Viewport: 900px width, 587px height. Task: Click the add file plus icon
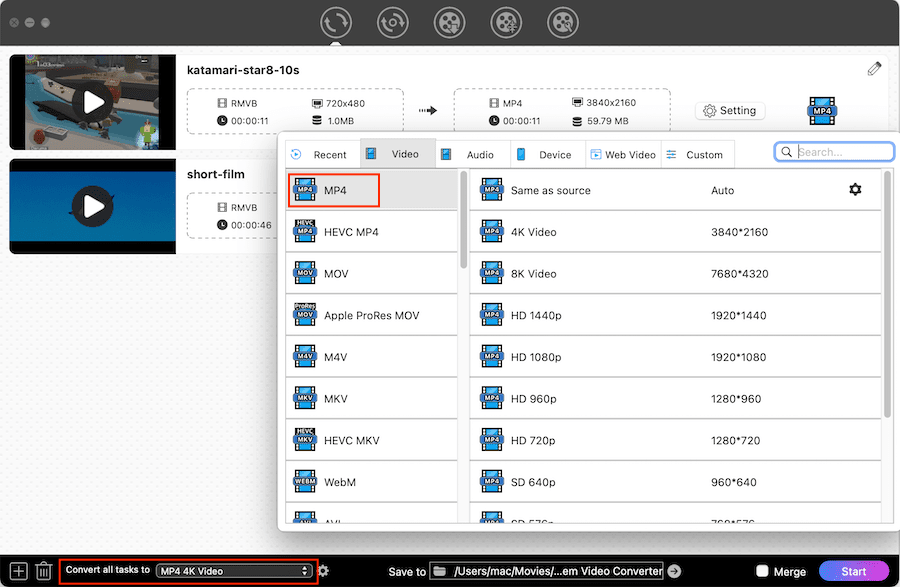(x=18, y=571)
